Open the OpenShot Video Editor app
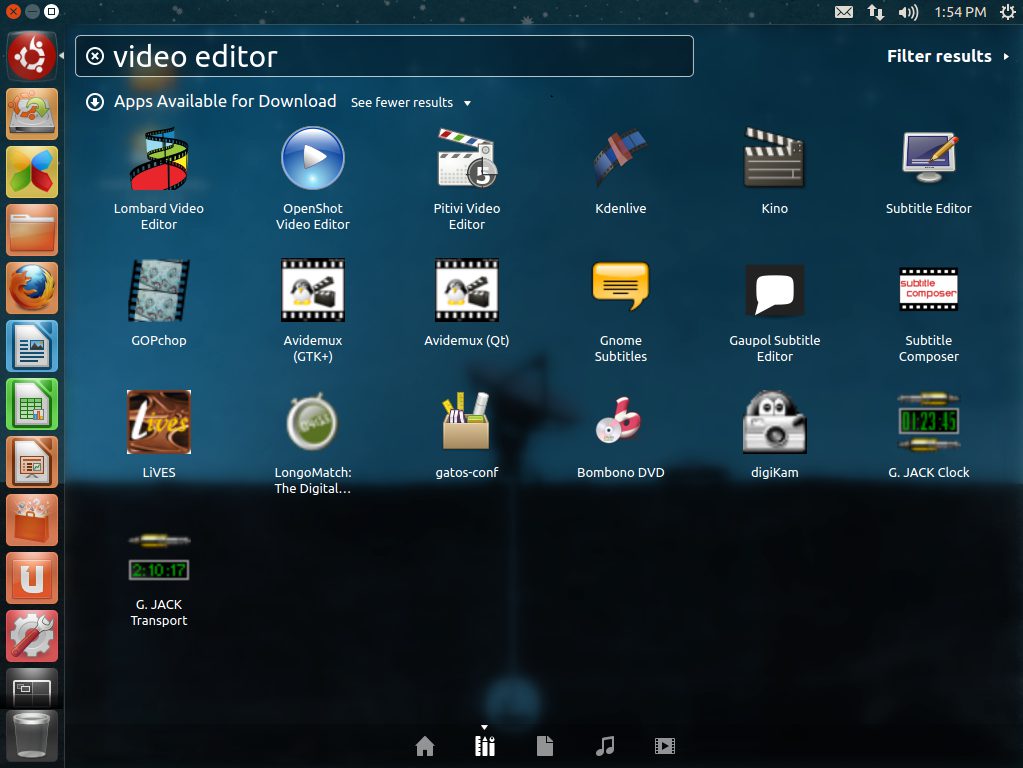1023x768 pixels. tap(313, 159)
